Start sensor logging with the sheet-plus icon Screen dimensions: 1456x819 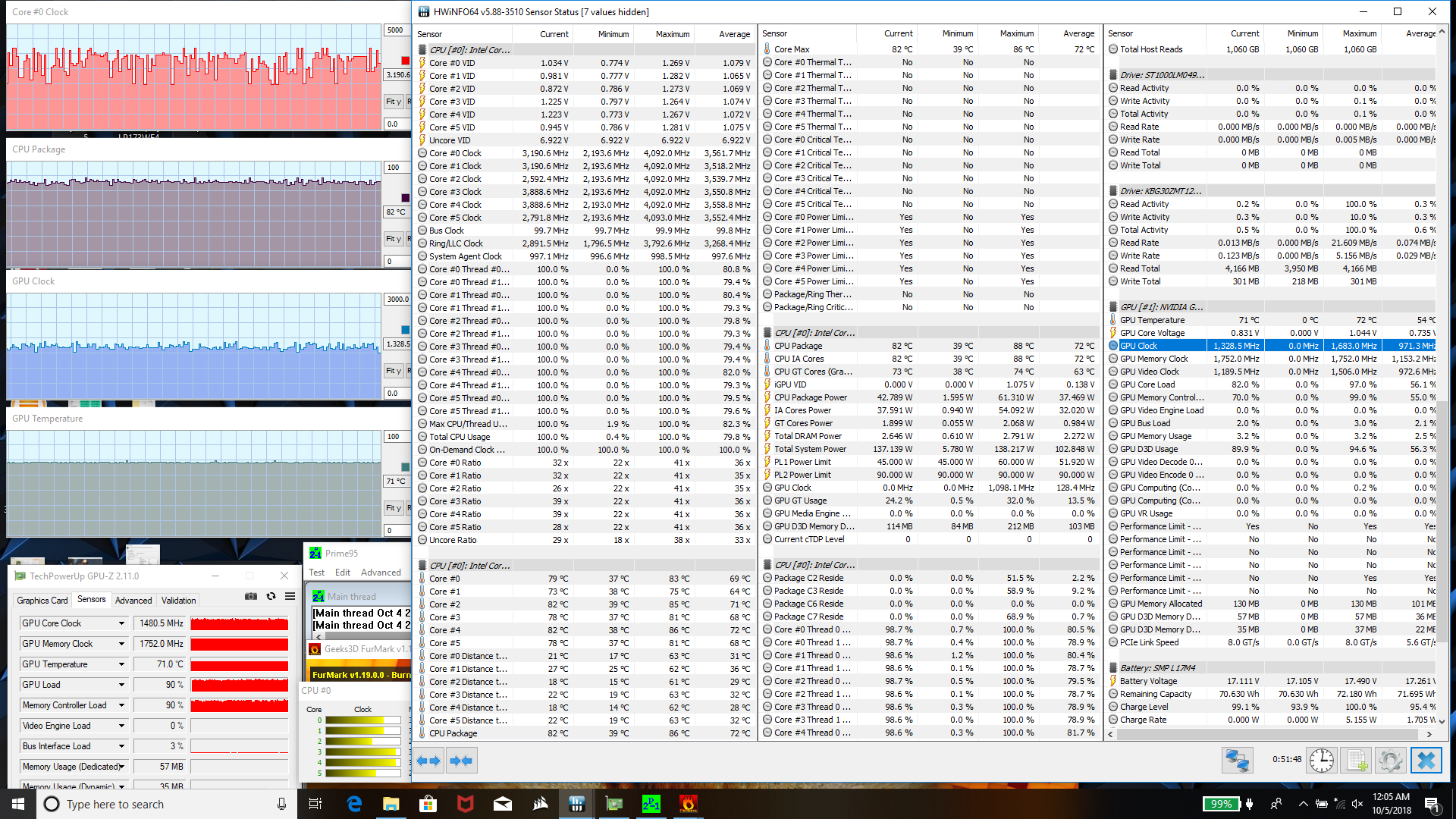[1357, 760]
